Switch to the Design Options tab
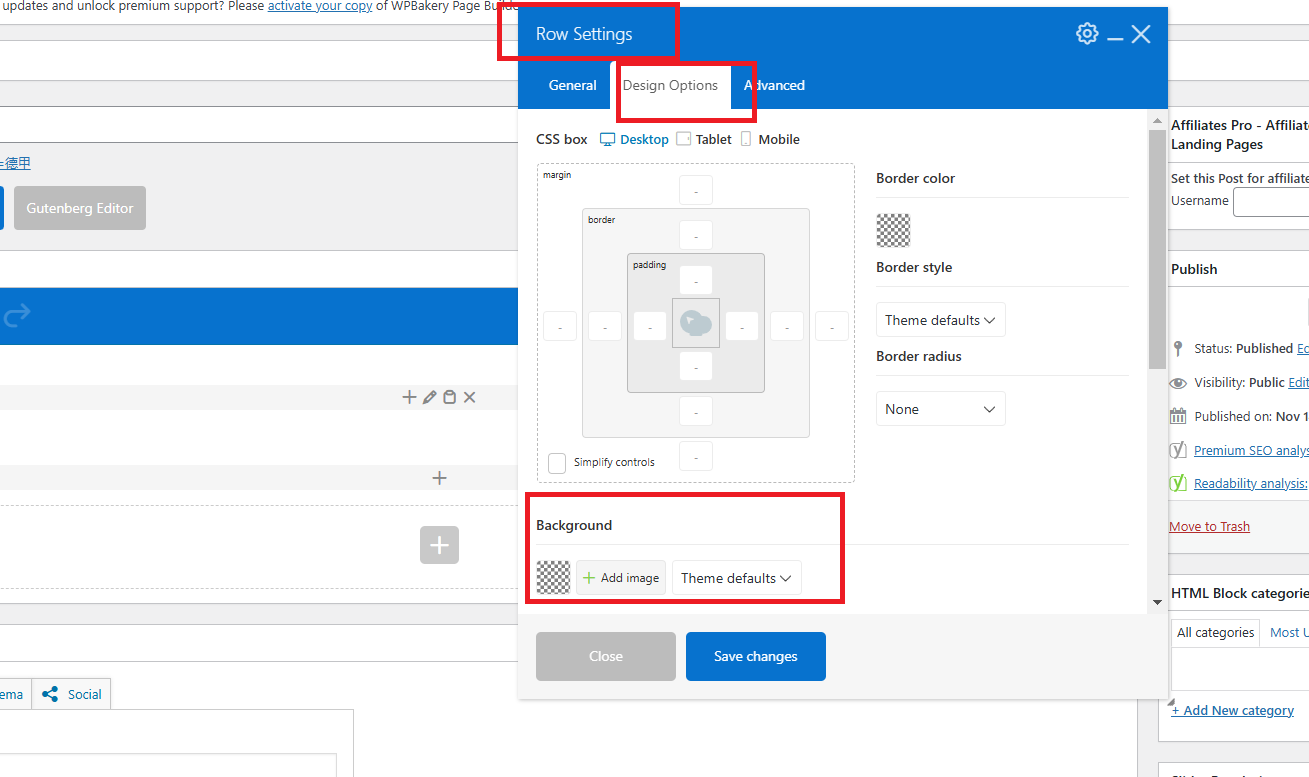1309x777 pixels. (670, 85)
